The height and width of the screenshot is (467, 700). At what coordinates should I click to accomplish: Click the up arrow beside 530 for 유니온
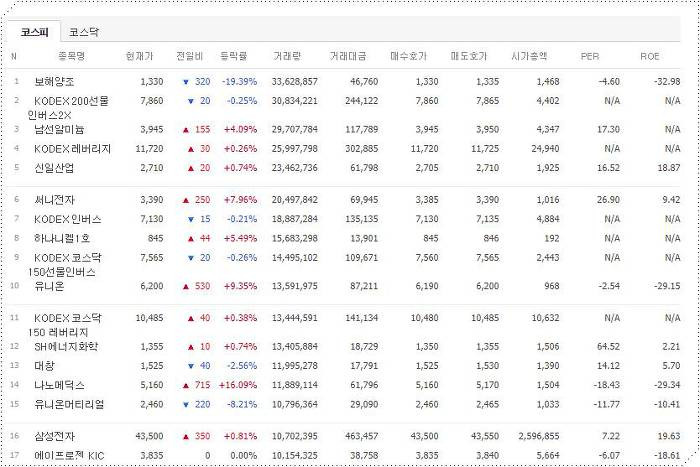[x=186, y=287]
